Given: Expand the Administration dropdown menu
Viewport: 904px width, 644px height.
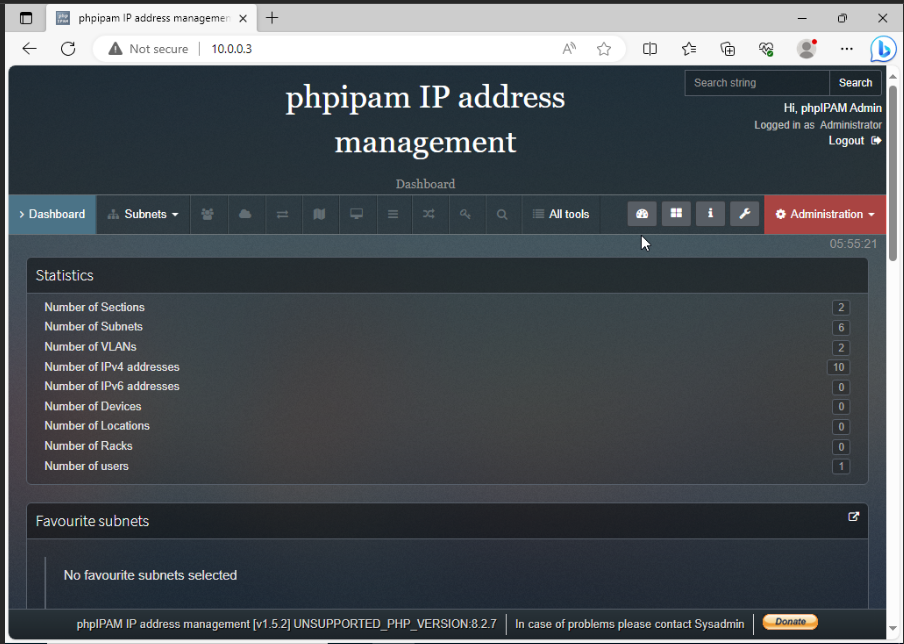Looking at the screenshot, I should [825, 214].
